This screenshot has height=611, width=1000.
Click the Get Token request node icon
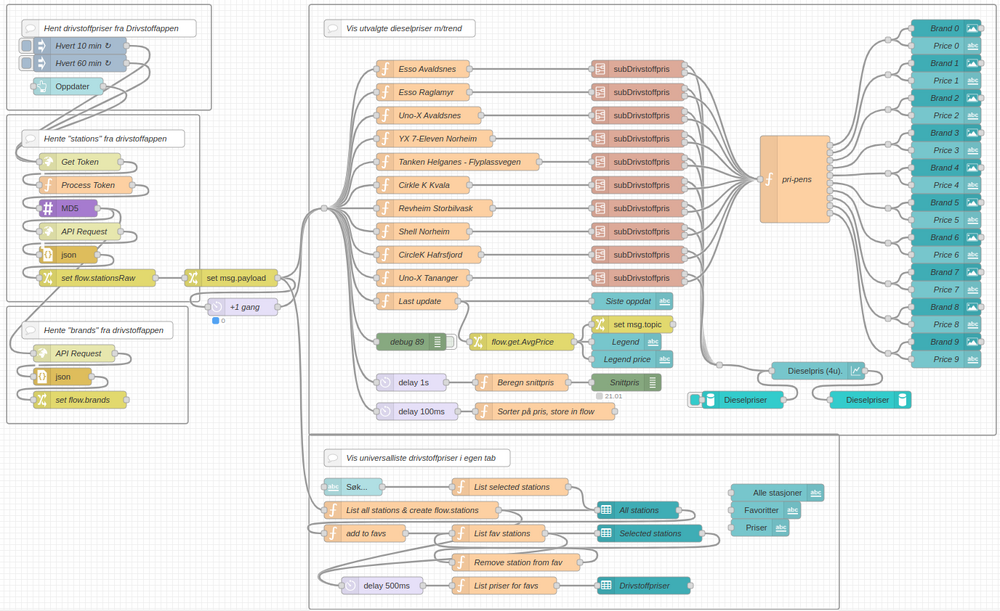(47, 162)
